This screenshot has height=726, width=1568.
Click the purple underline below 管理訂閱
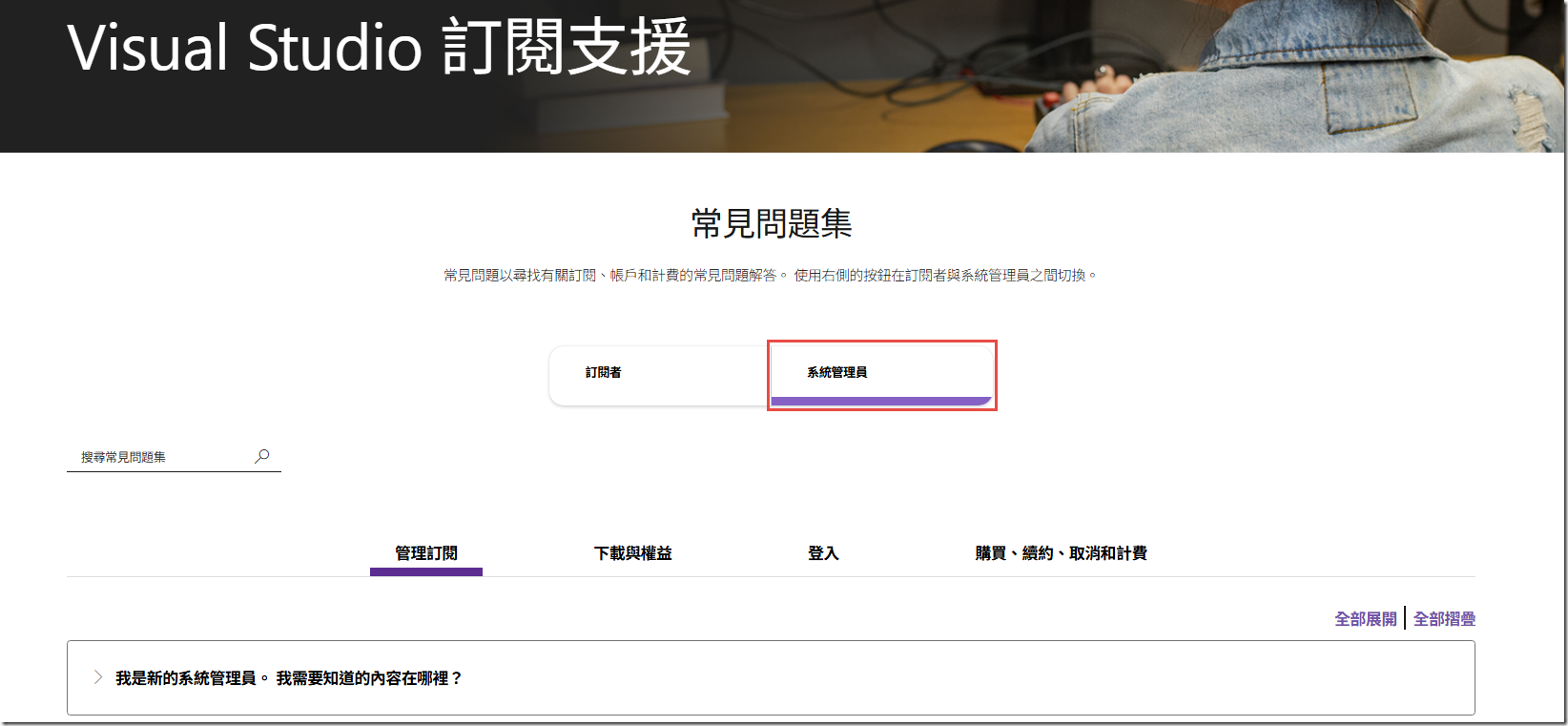pyautogui.click(x=426, y=571)
